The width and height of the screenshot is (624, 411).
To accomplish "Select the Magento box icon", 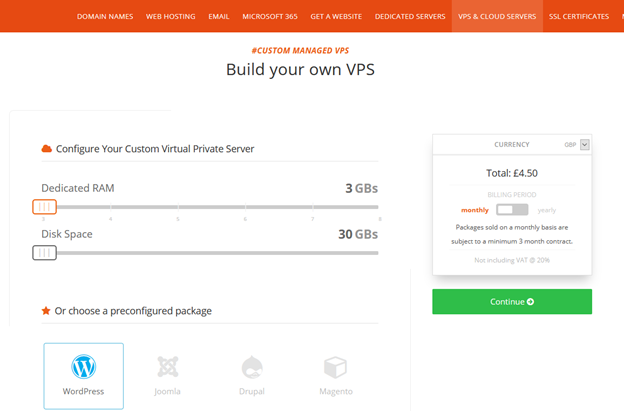I will [x=335, y=367].
